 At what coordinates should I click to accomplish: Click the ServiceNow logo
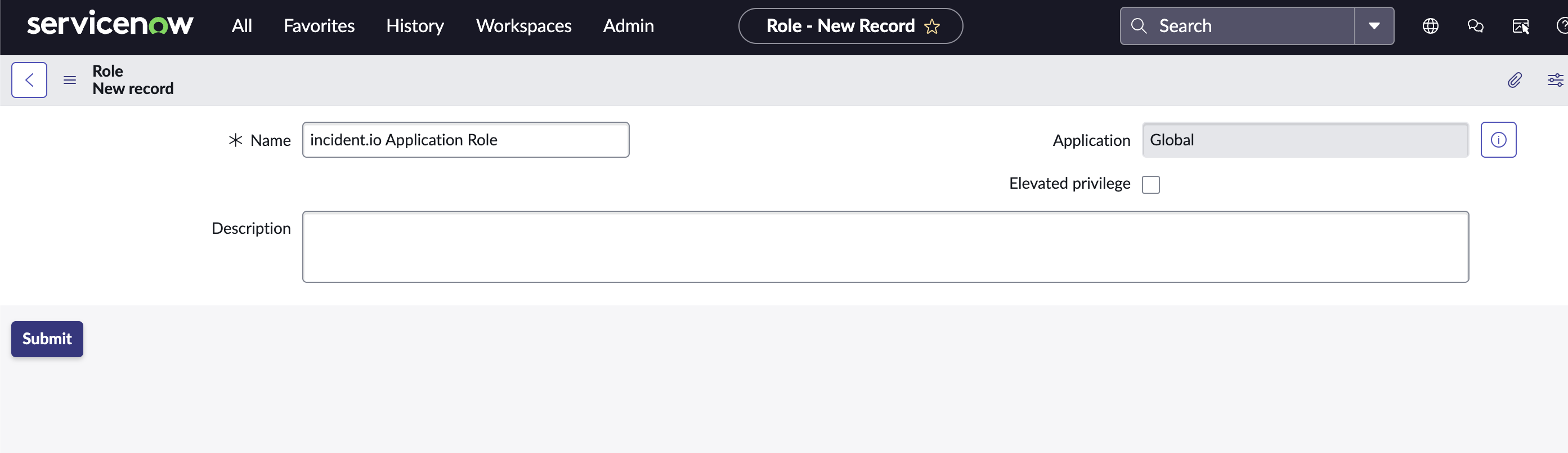pyautogui.click(x=110, y=24)
